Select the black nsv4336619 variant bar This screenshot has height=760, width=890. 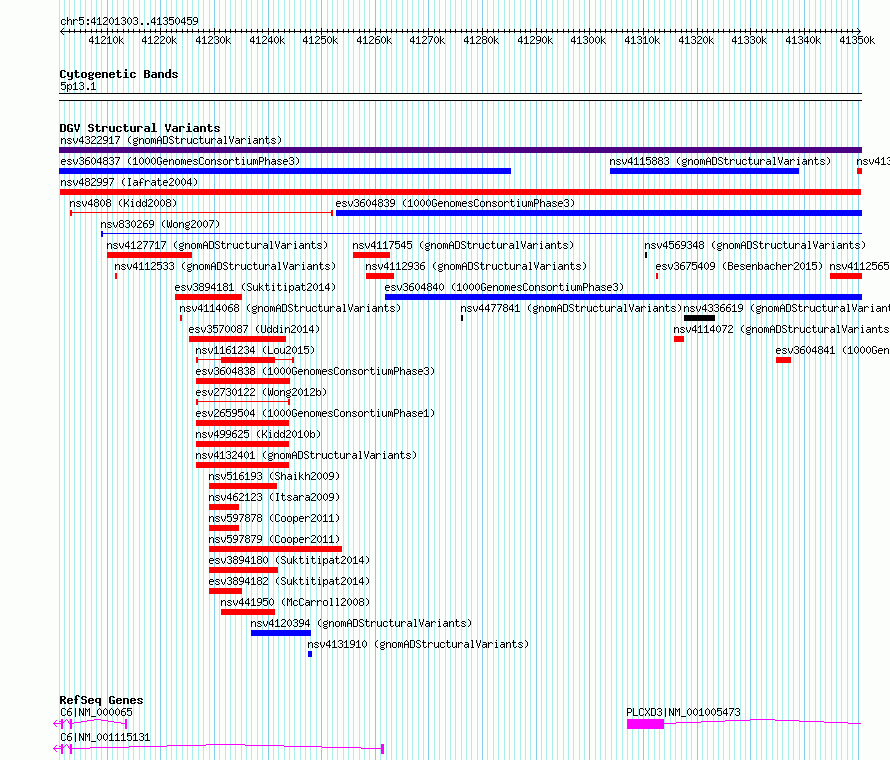699,318
